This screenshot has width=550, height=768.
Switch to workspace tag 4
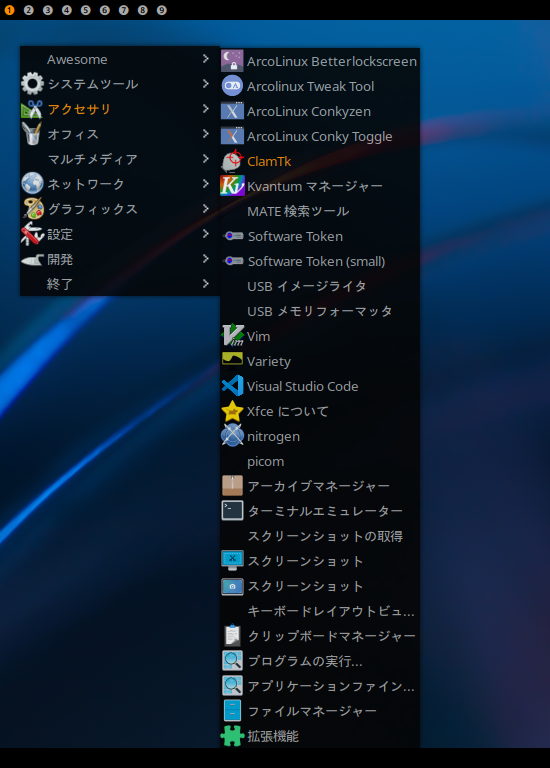tap(67, 10)
